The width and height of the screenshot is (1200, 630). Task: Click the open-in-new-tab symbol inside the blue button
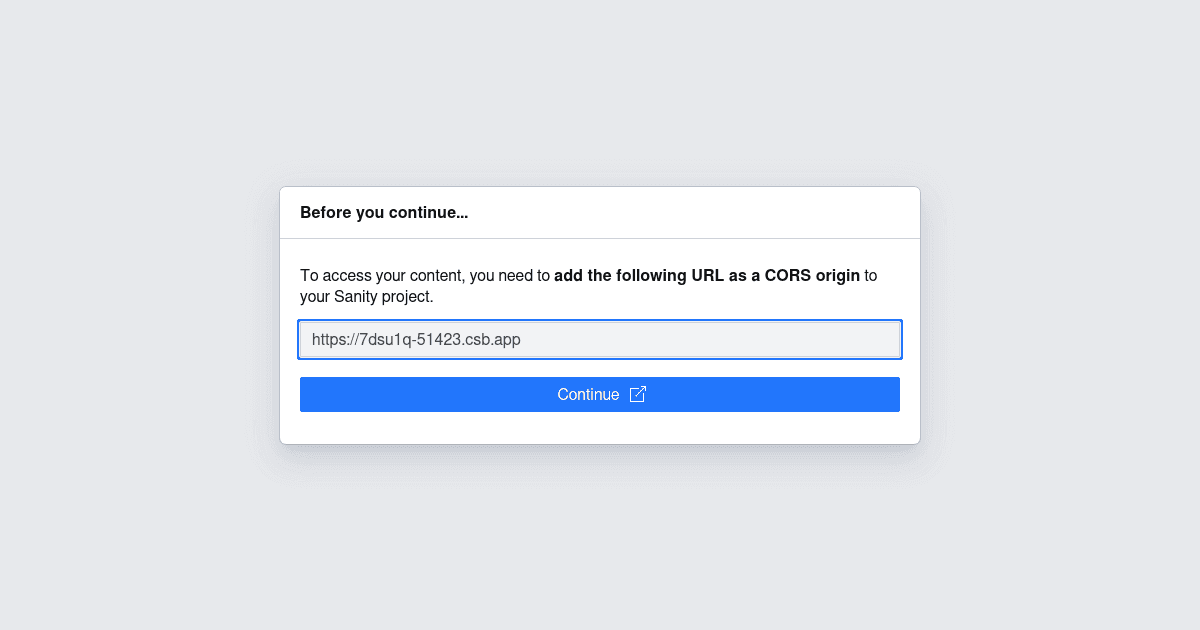[638, 394]
